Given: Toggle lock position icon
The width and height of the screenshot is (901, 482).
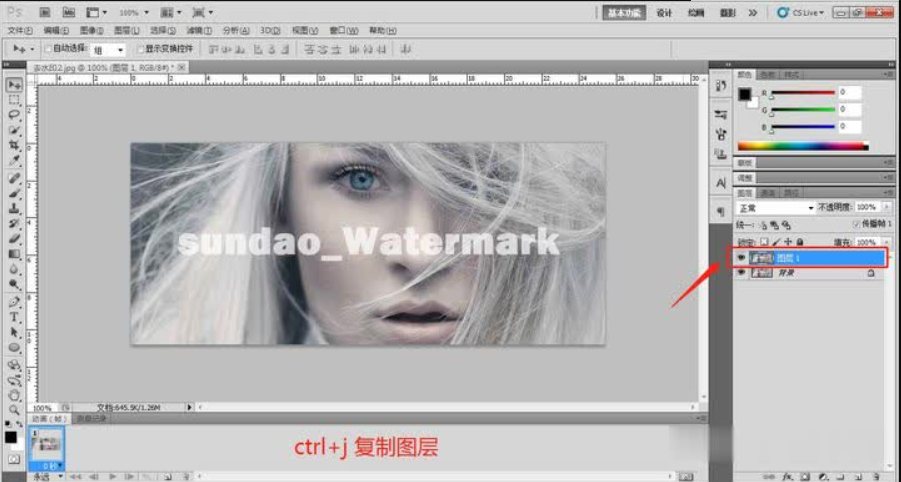Looking at the screenshot, I should coord(788,242).
